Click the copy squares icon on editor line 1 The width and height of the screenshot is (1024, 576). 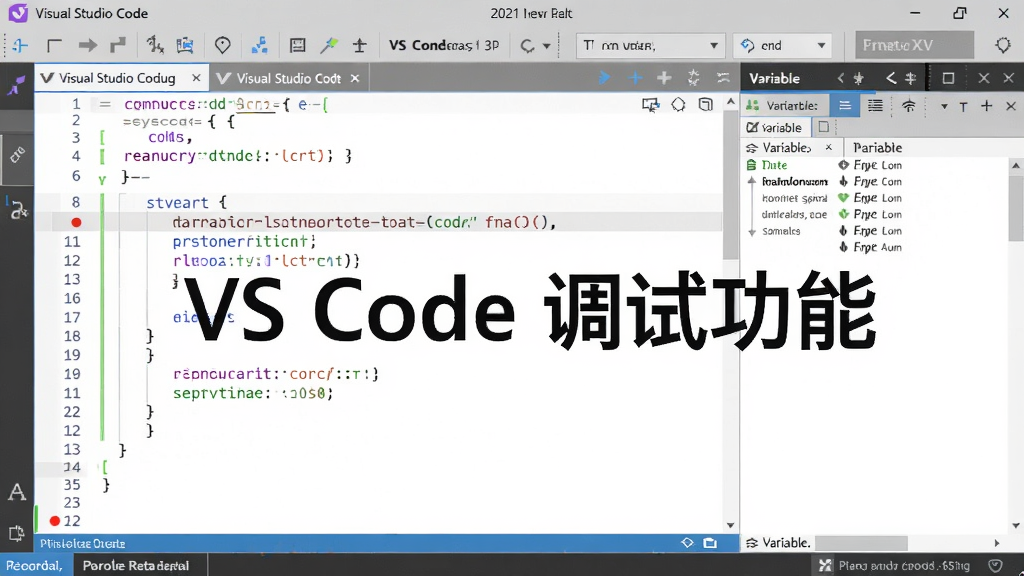click(705, 104)
